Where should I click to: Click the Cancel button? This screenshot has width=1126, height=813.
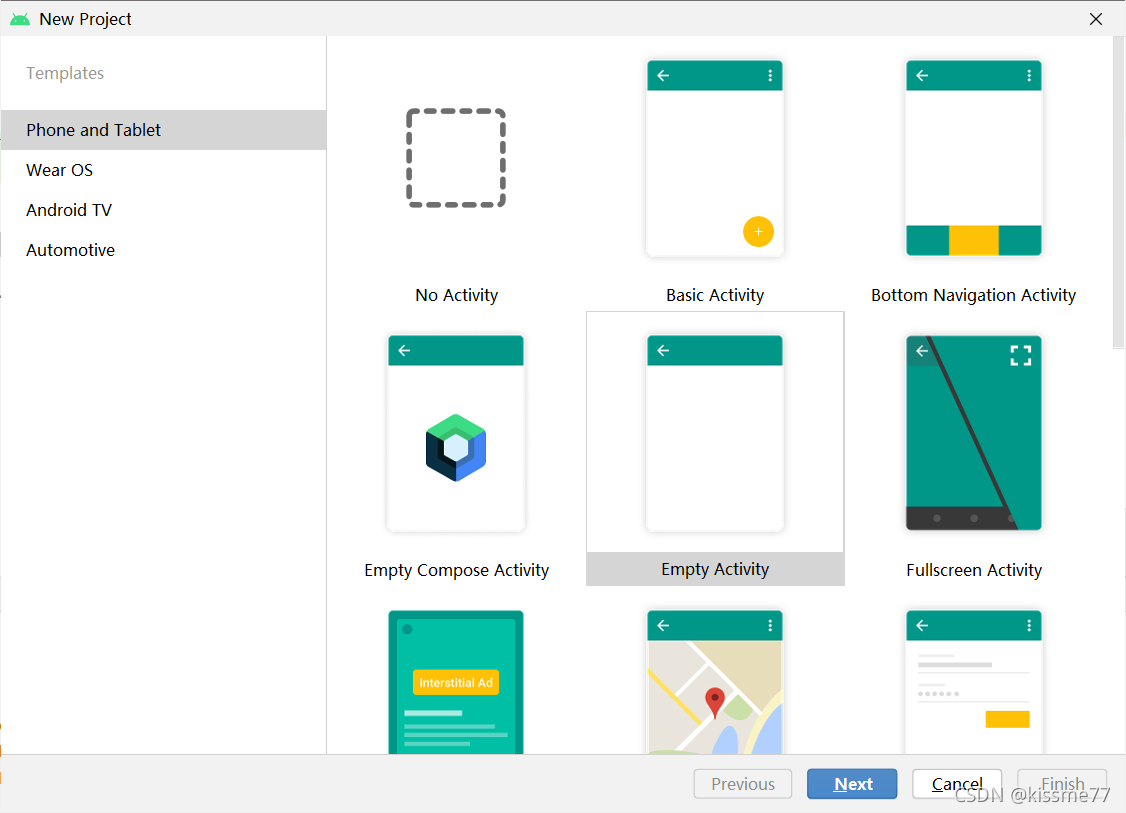pos(957,784)
